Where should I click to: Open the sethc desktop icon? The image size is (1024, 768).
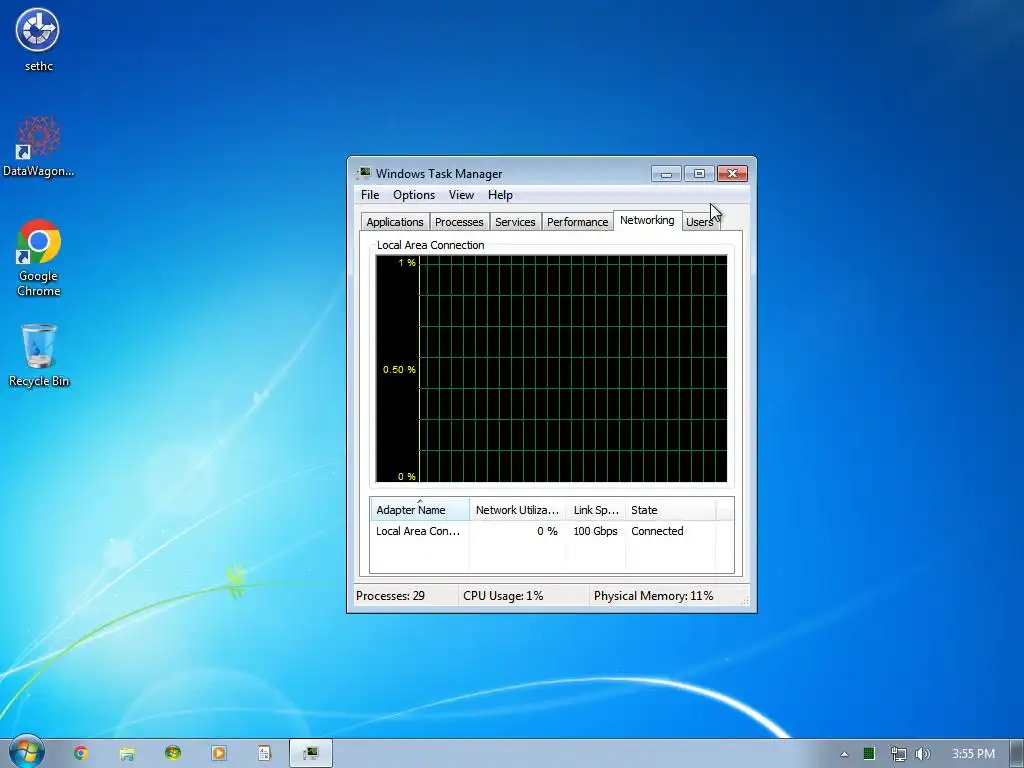click(38, 39)
